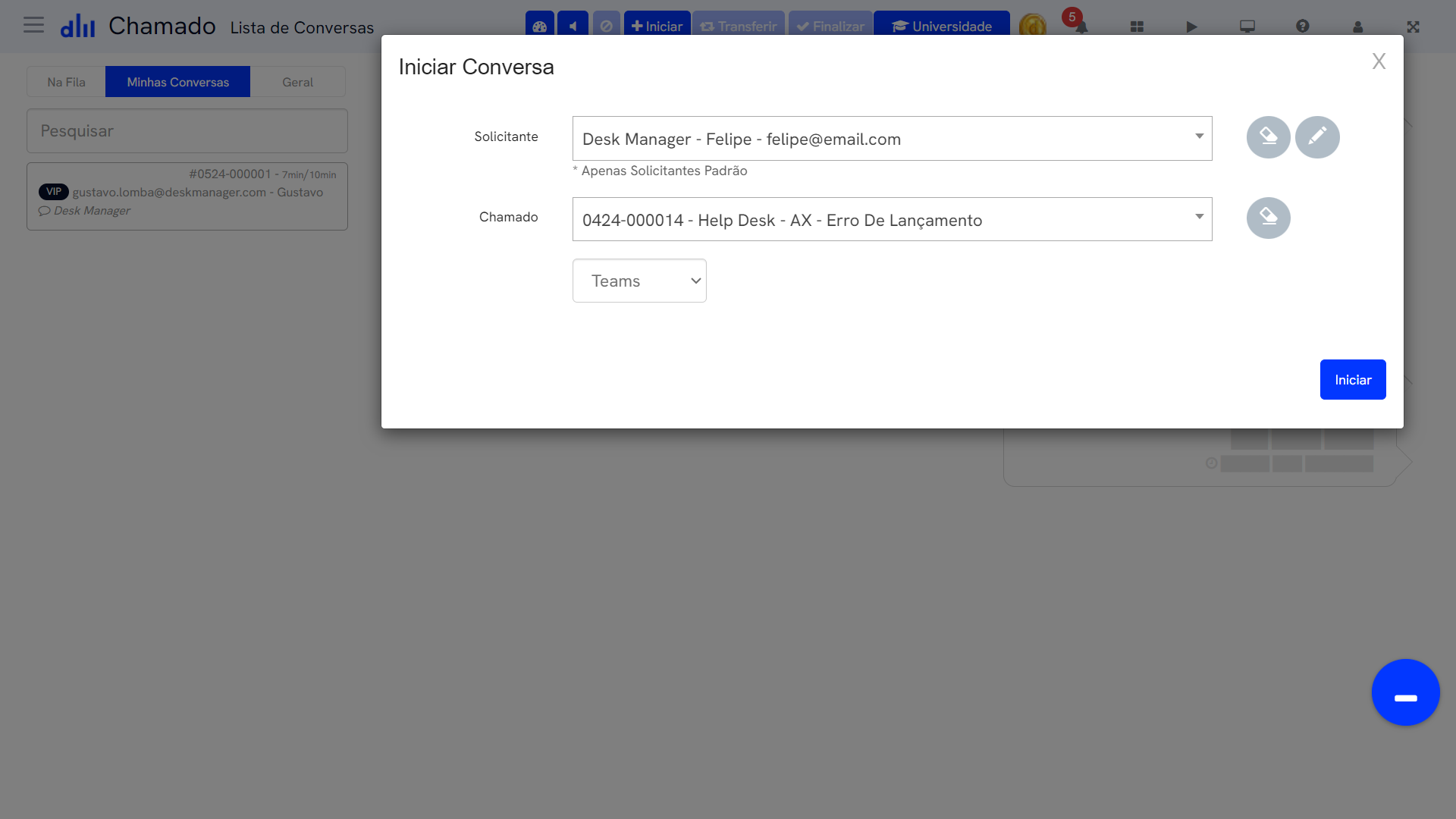This screenshot has height=819, width=1456.
Task: Switch to Na Fila tab
Action: pyautogui.click(x=66, y=82)
